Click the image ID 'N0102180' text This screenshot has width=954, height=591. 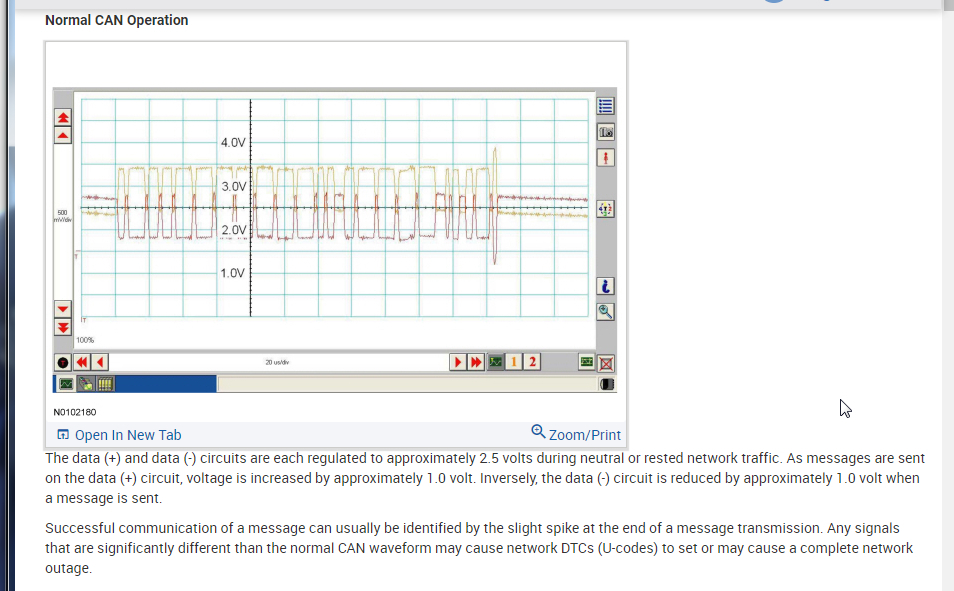pyautogui.click(x=75, y=412)
